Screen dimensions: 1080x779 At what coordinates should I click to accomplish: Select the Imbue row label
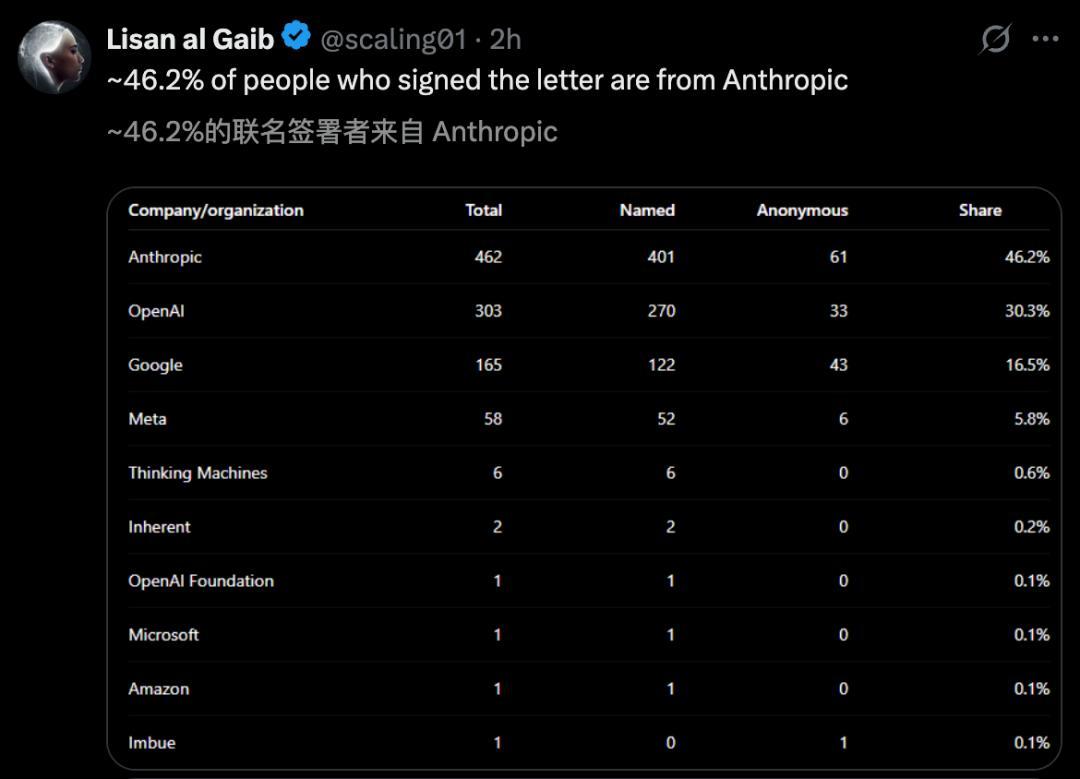click(x=152, y=742)
